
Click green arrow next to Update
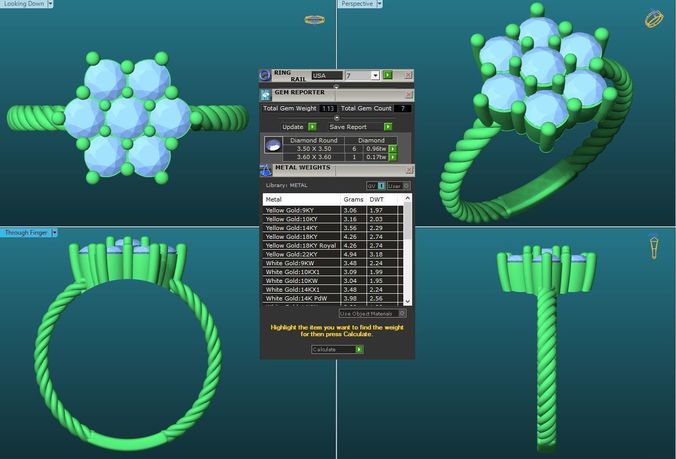312,127
